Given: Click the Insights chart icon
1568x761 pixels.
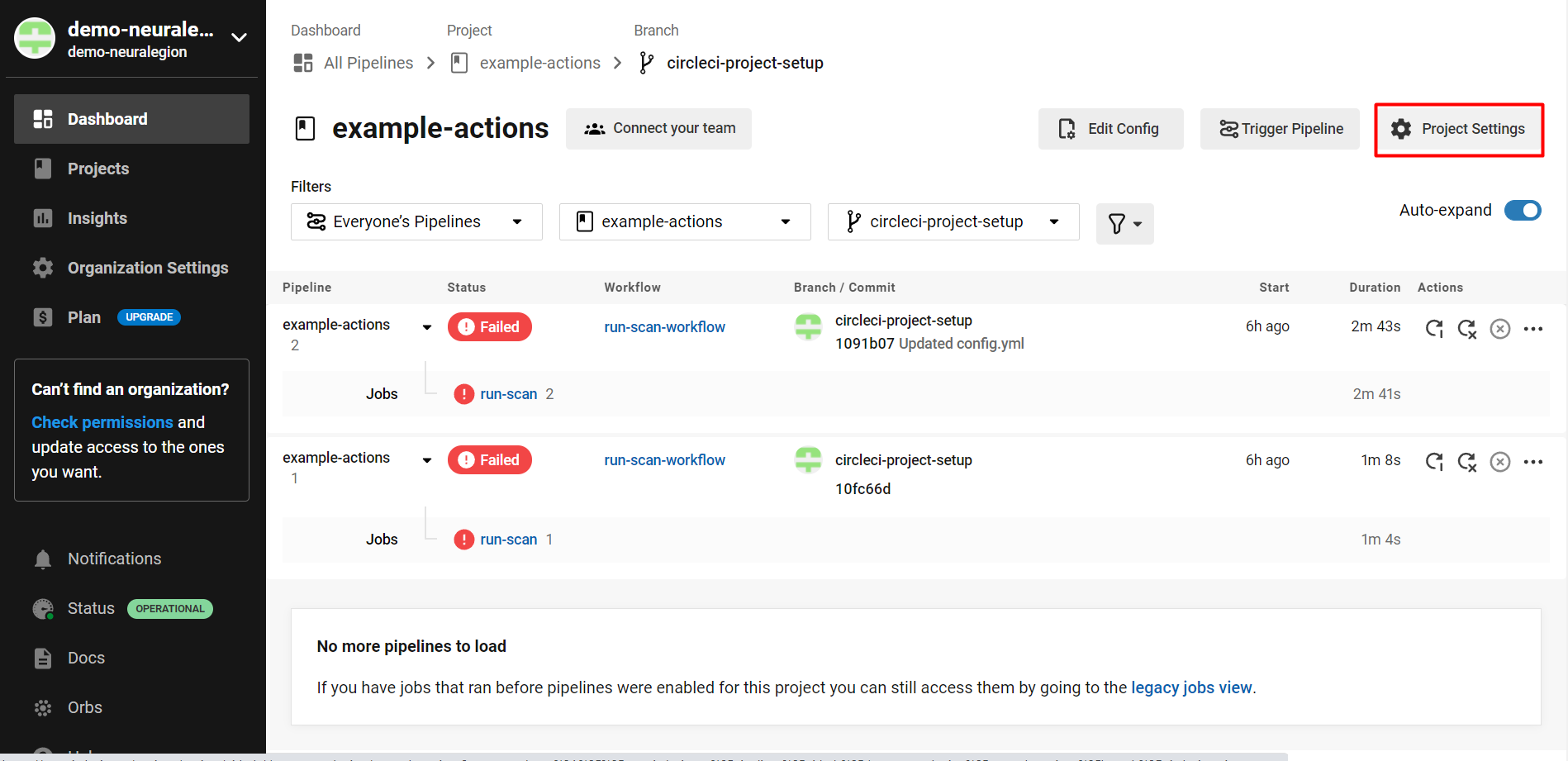Looking at the screenshot, I should (43, 218).
